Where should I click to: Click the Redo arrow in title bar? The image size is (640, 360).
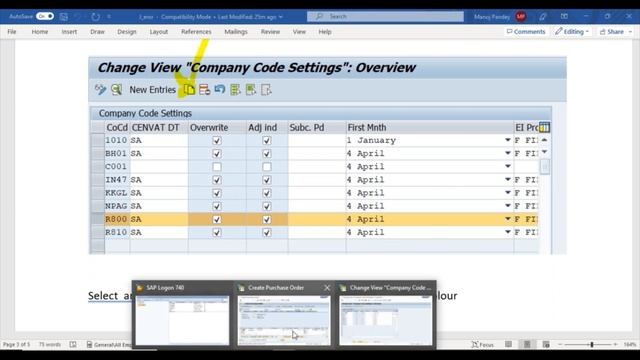[96, 17]
